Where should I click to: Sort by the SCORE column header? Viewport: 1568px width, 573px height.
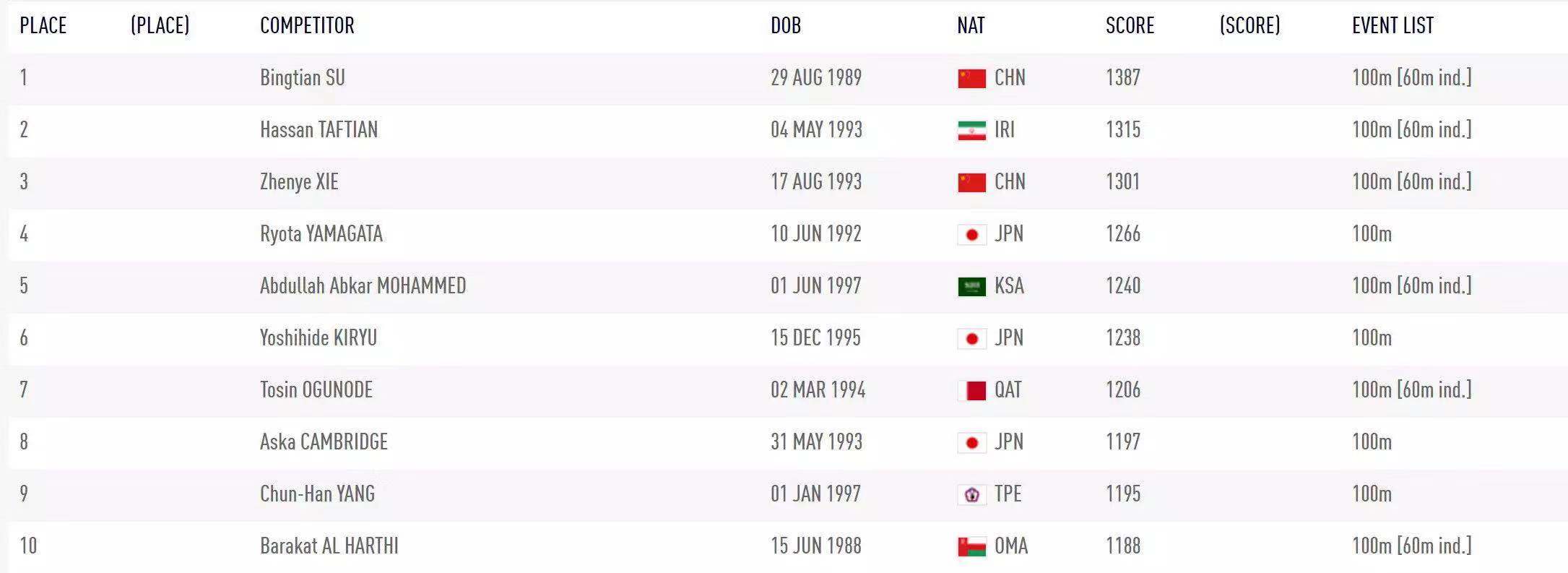1130,26
